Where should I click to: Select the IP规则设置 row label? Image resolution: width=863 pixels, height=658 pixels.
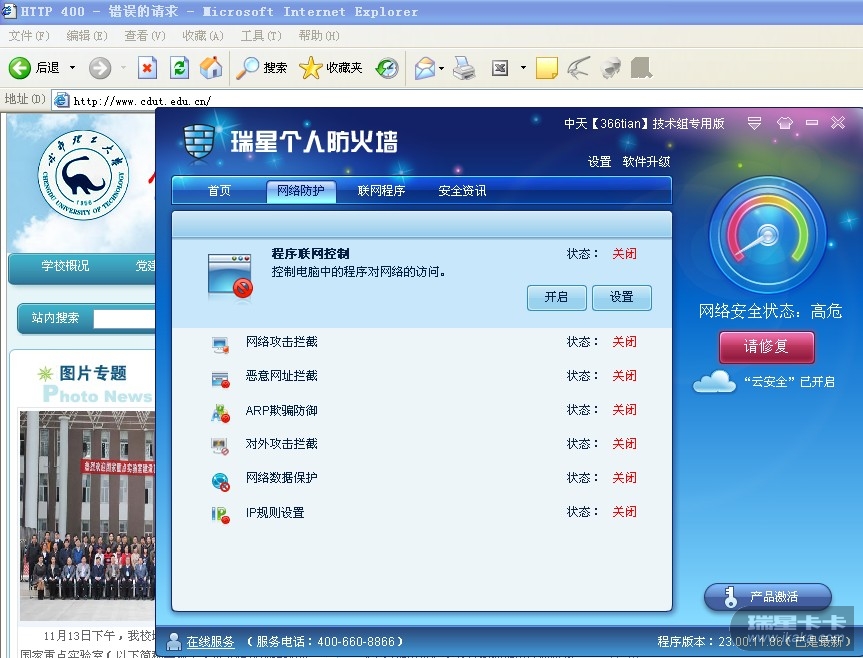click(275, 513)
